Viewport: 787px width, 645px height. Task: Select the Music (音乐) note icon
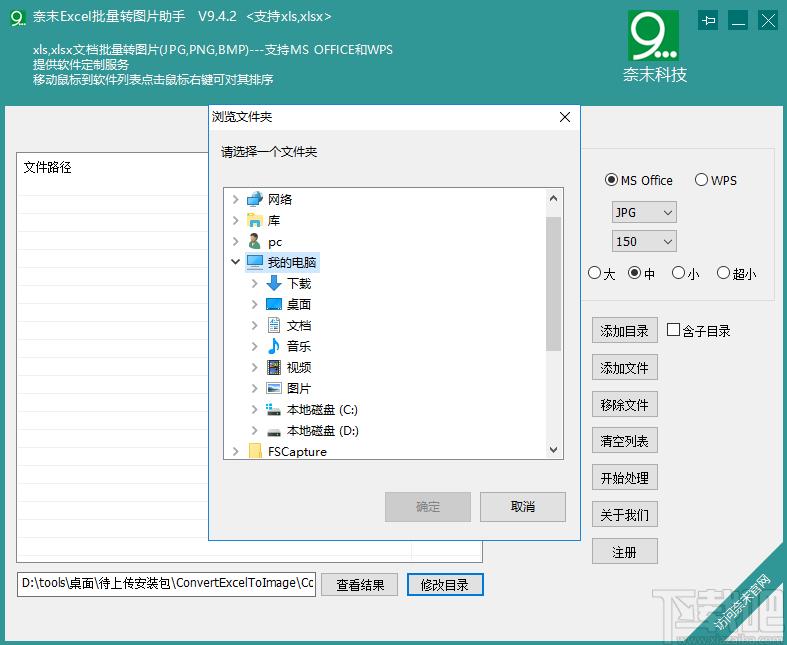274,346
